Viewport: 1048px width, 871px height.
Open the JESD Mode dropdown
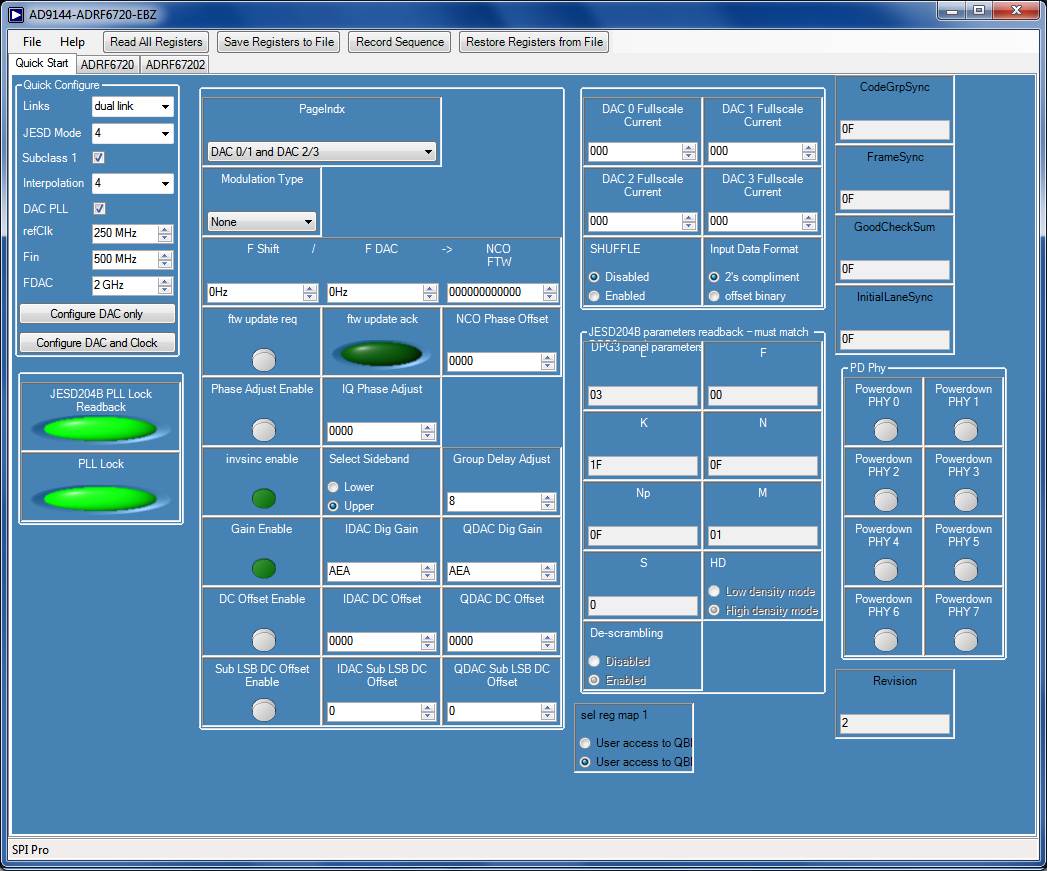click(132, 133)
